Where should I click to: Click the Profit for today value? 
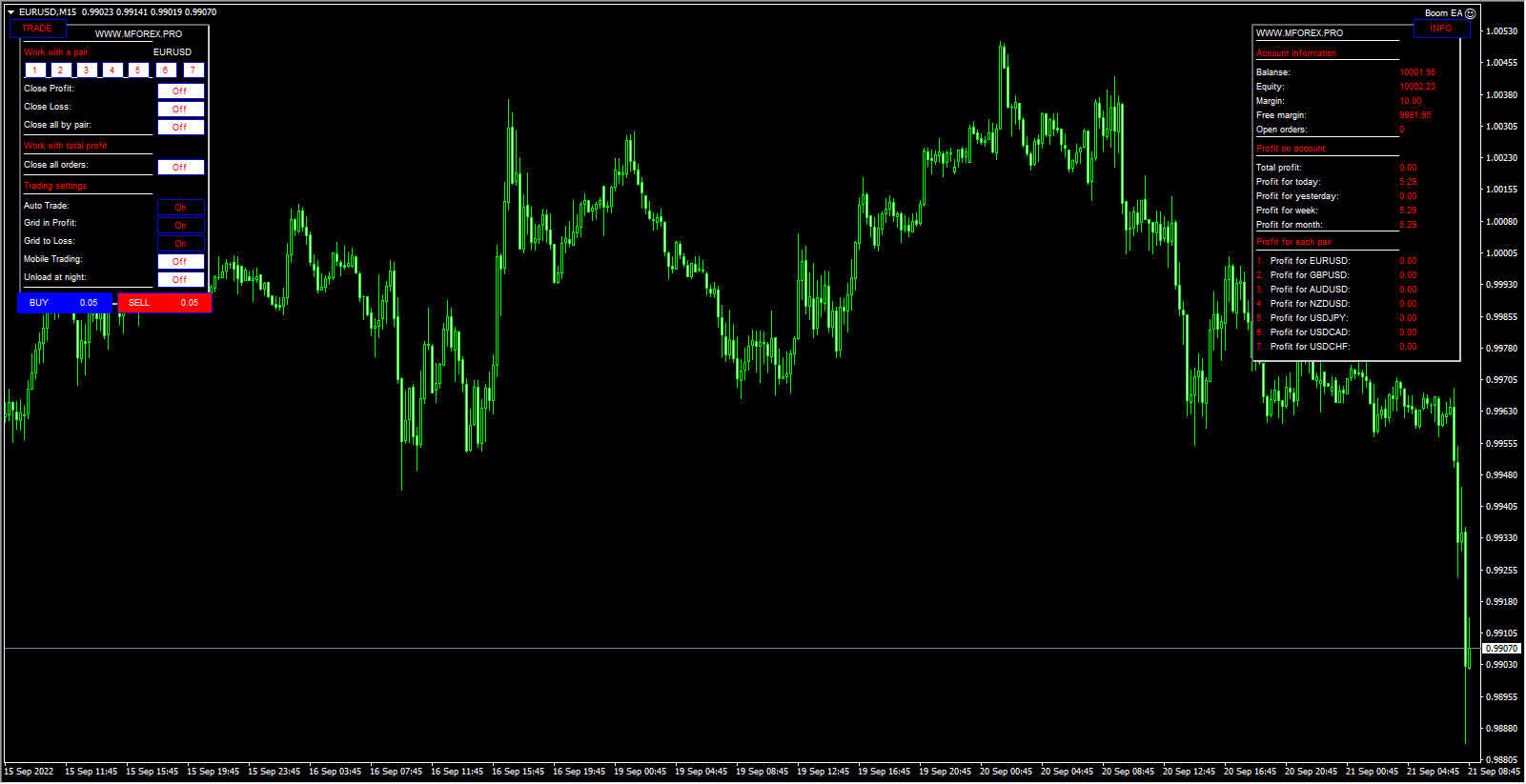coord(1408,182)
